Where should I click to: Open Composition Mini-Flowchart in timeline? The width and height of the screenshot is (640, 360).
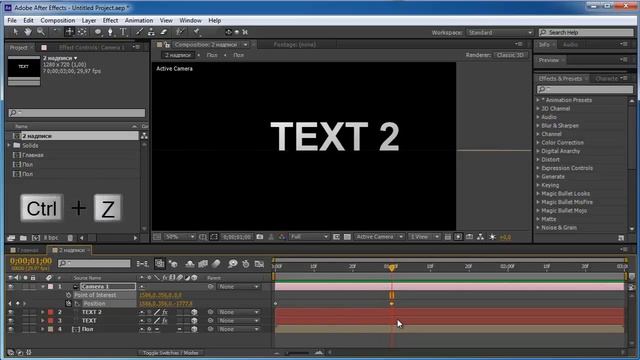click(142, 264)
